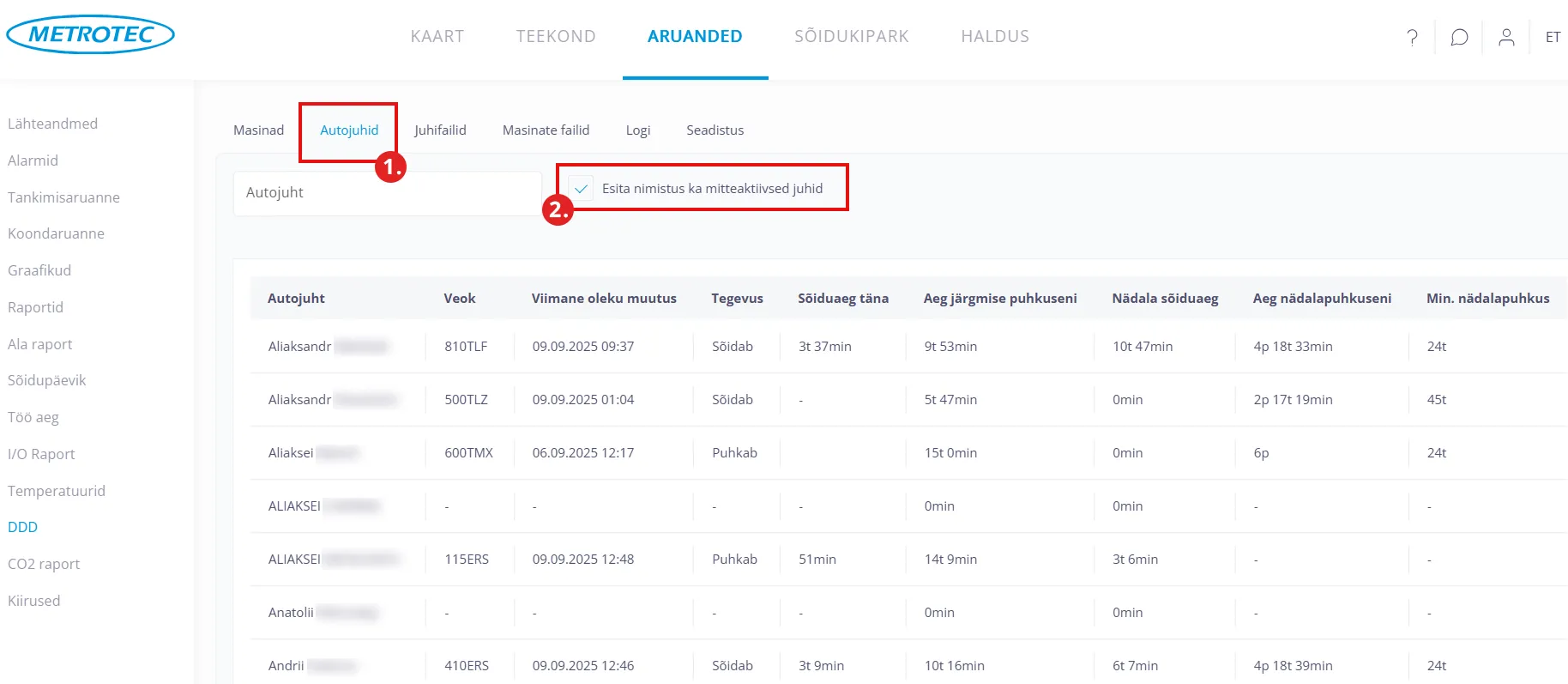The image size is (1568, 684).
Task: Switch to the Juhifailid tab
Action: point(440,130)
